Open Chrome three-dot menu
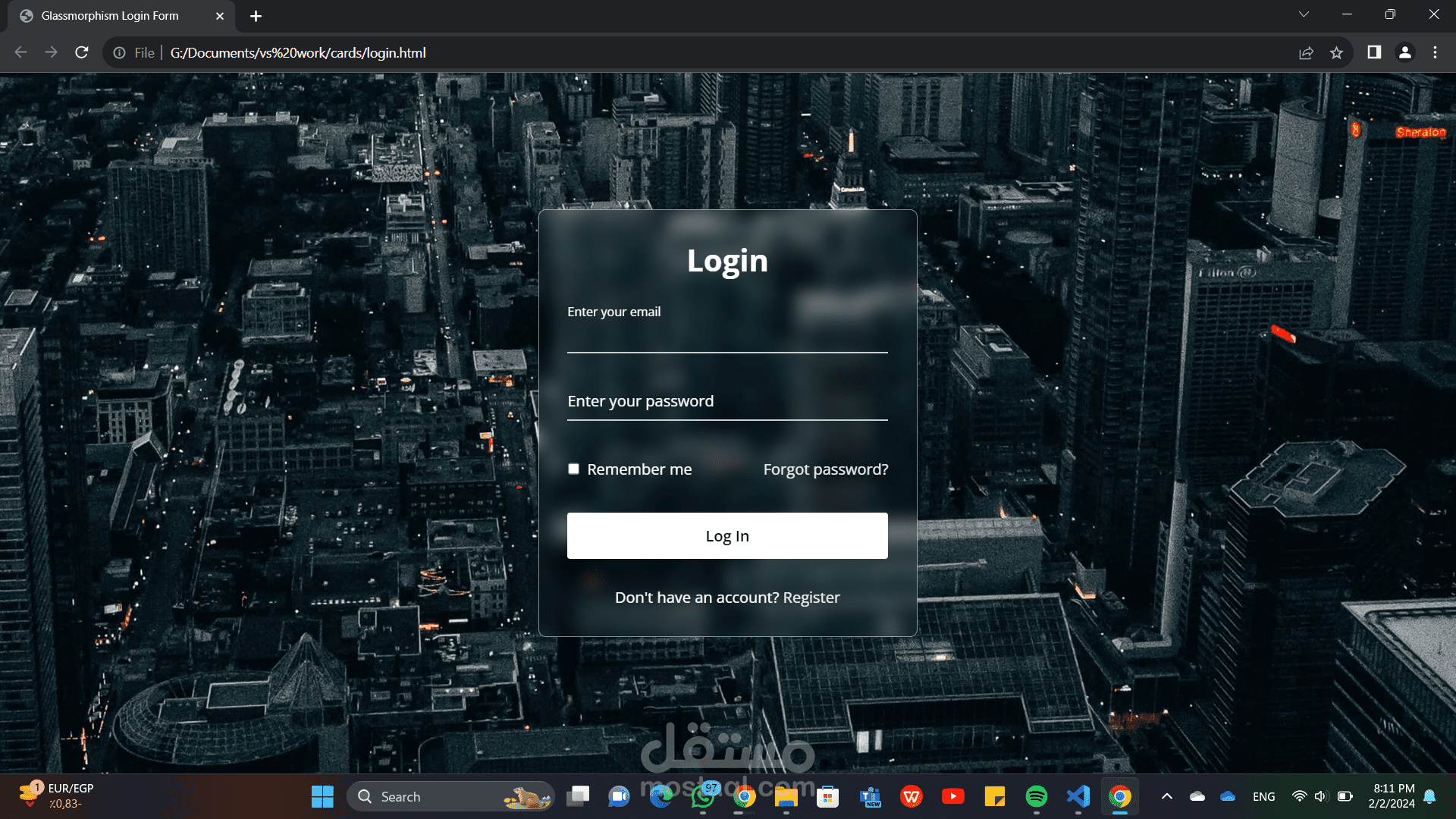The height and width of the screenshot is (819, 1456). pyautogui.click(x=1435, y=52)
